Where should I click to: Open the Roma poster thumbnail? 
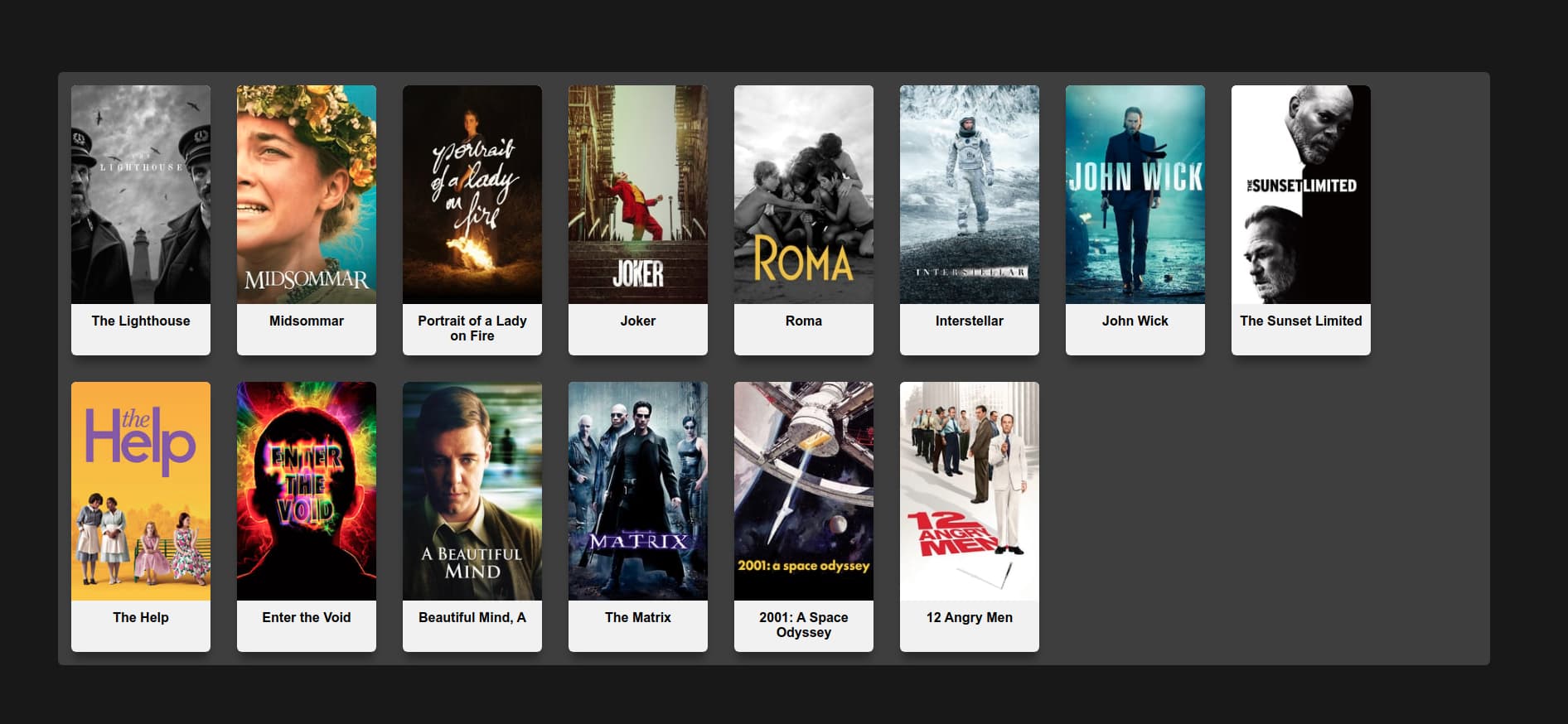click(804, 195)
